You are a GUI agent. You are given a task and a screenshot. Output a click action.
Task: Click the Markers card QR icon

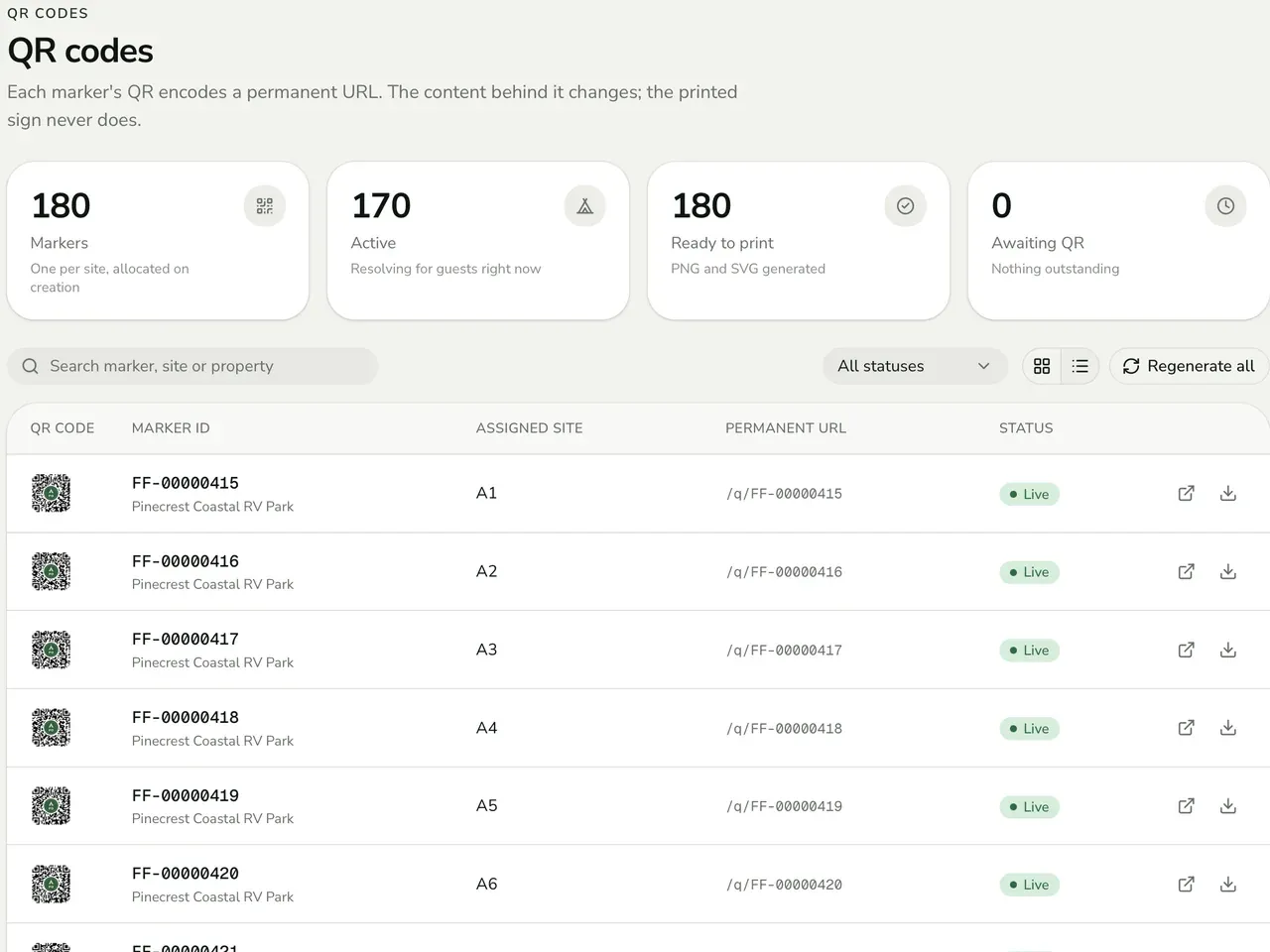265,206
